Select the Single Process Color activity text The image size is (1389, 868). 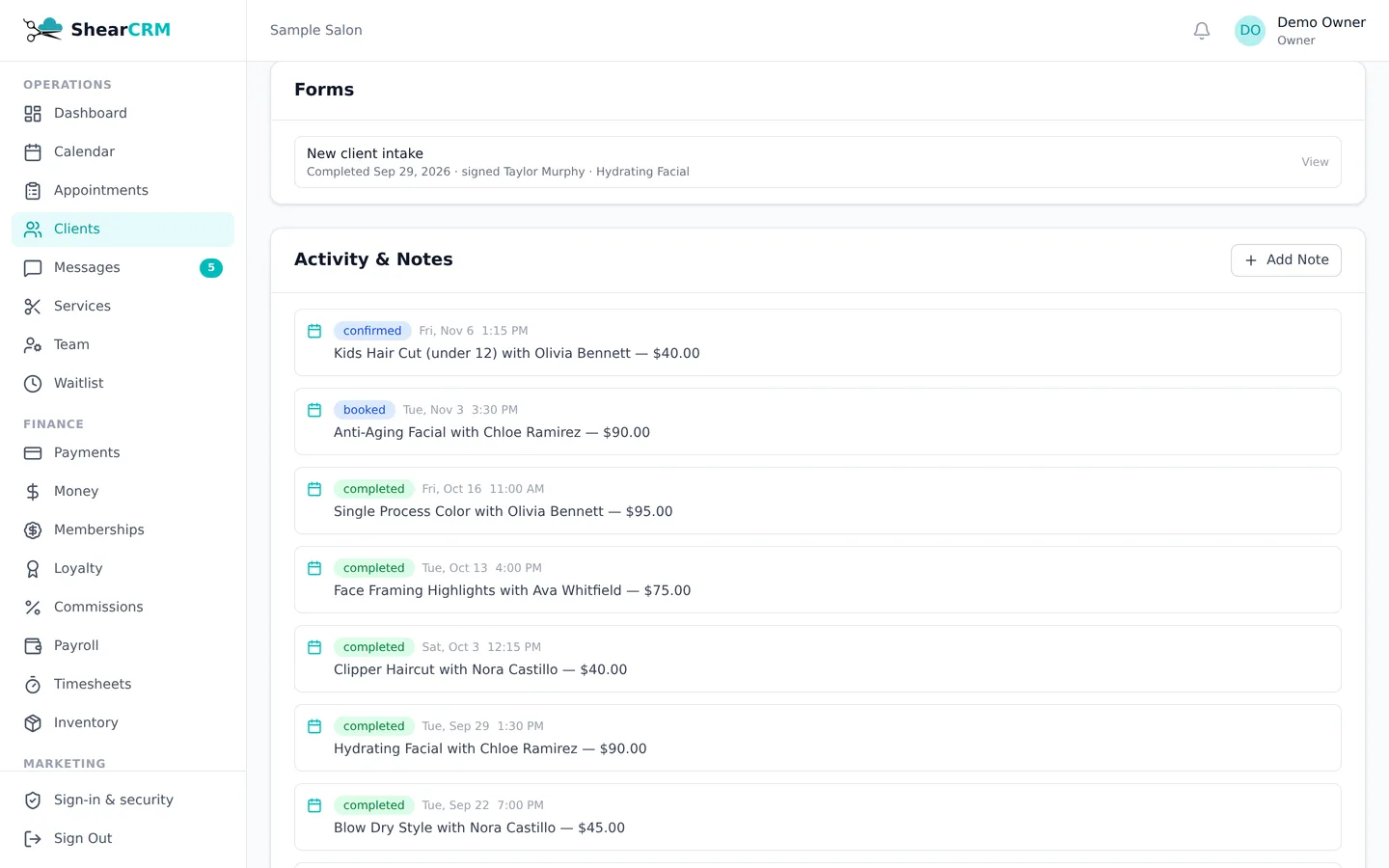tap(504, 512)
